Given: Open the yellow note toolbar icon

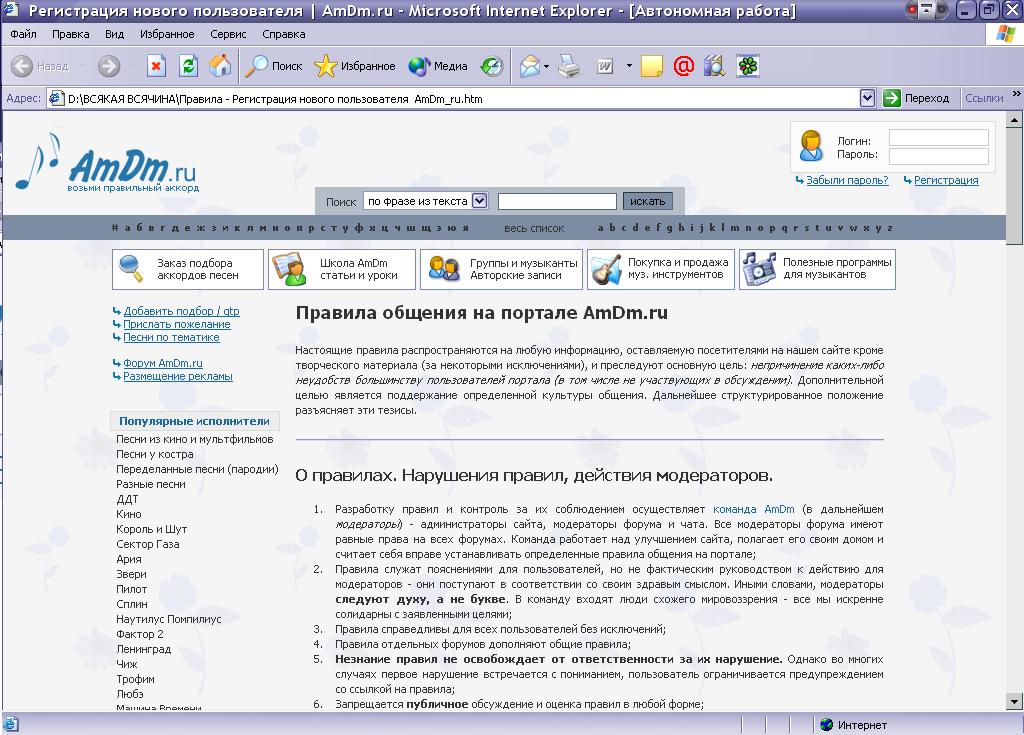Looking at the screenshot, I should tap(652, 66).
